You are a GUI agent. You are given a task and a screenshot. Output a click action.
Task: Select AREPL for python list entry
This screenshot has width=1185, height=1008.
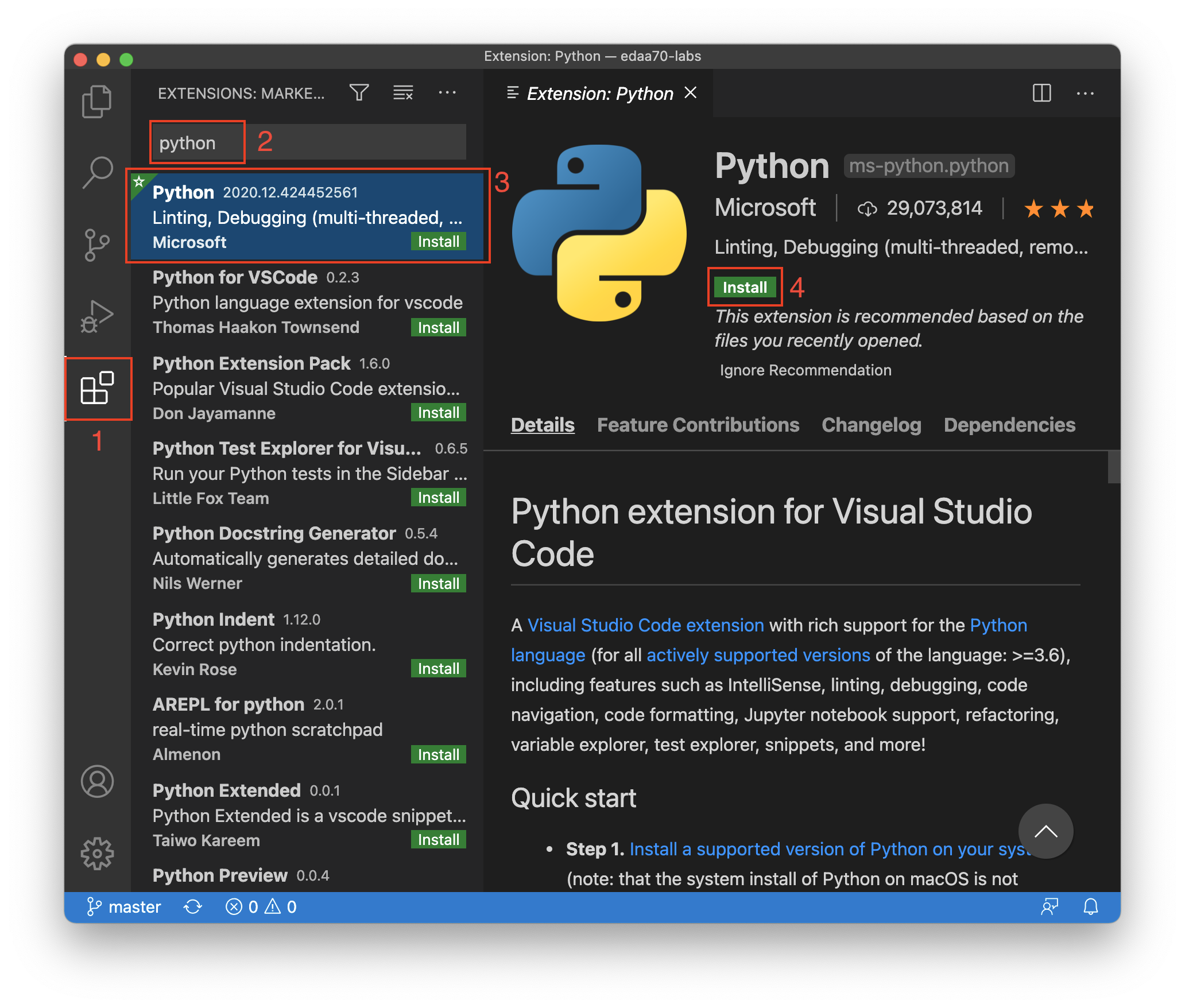click(x=307, y=730)
